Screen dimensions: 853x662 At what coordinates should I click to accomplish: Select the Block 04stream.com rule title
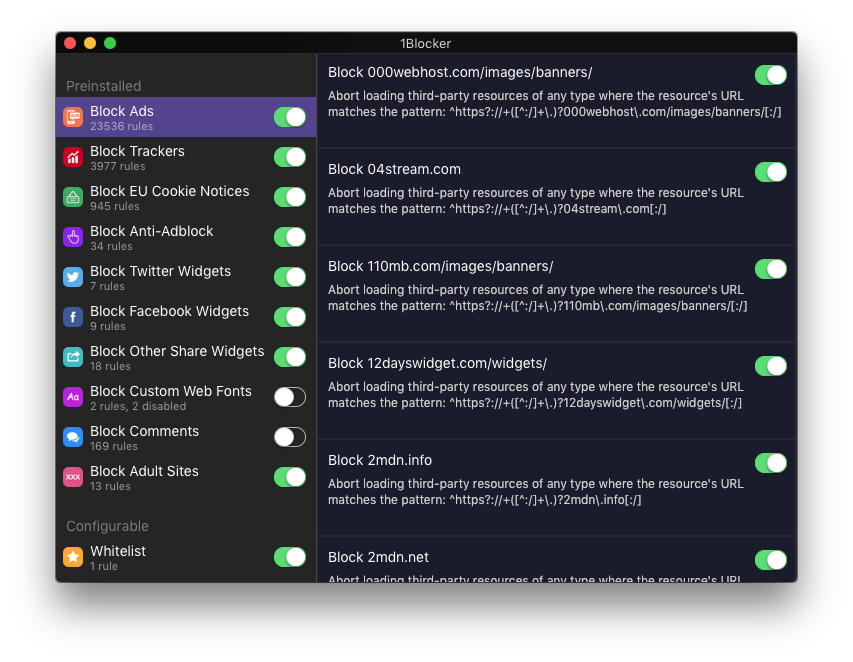394,169
